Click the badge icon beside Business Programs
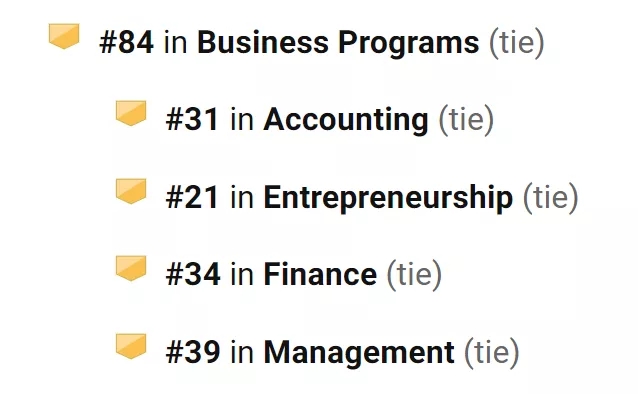The image size is (638, 394). pyautogui.click(x=64, y=36)
